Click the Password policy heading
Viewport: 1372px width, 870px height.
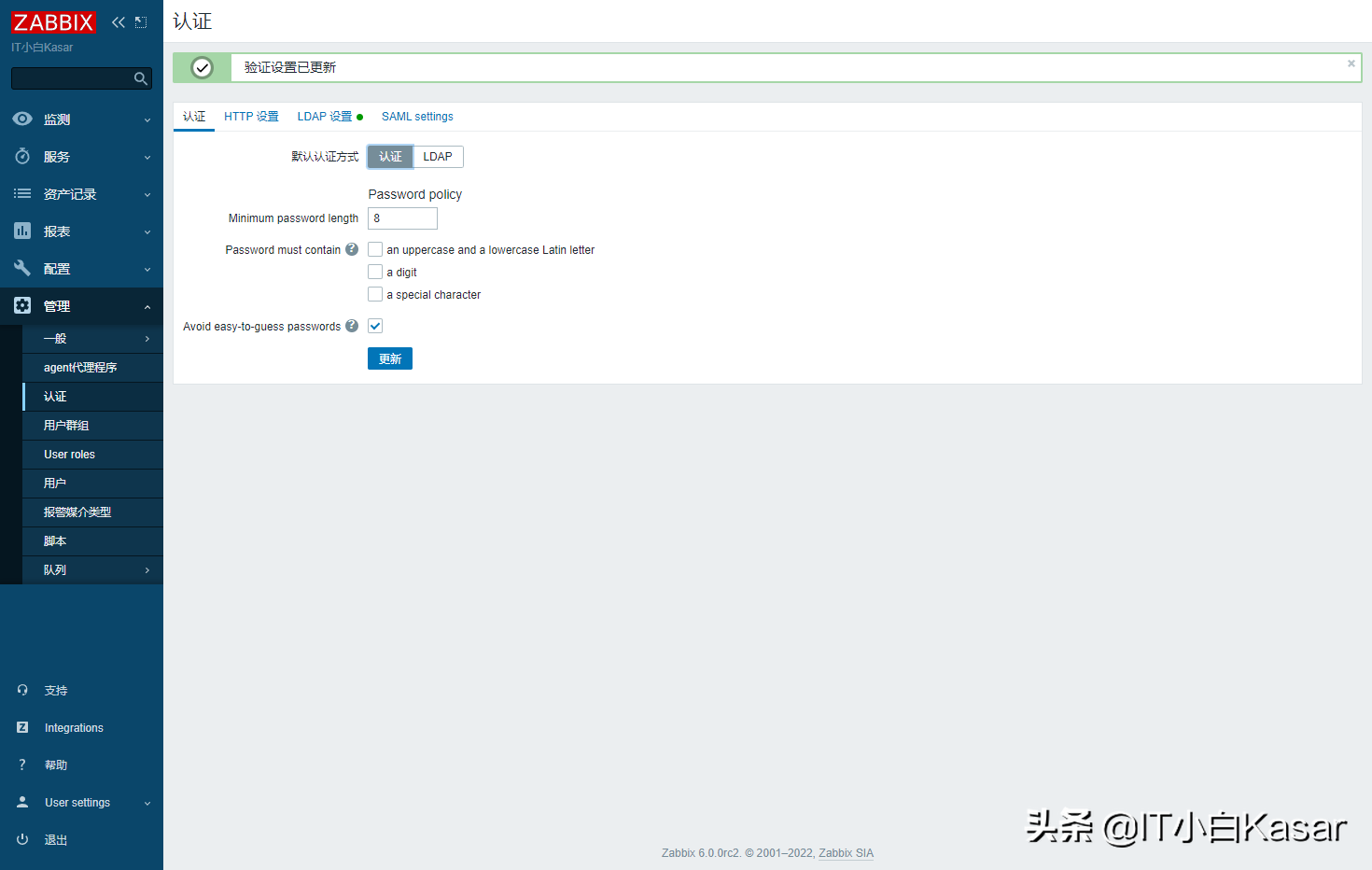[x=415, y=194]
